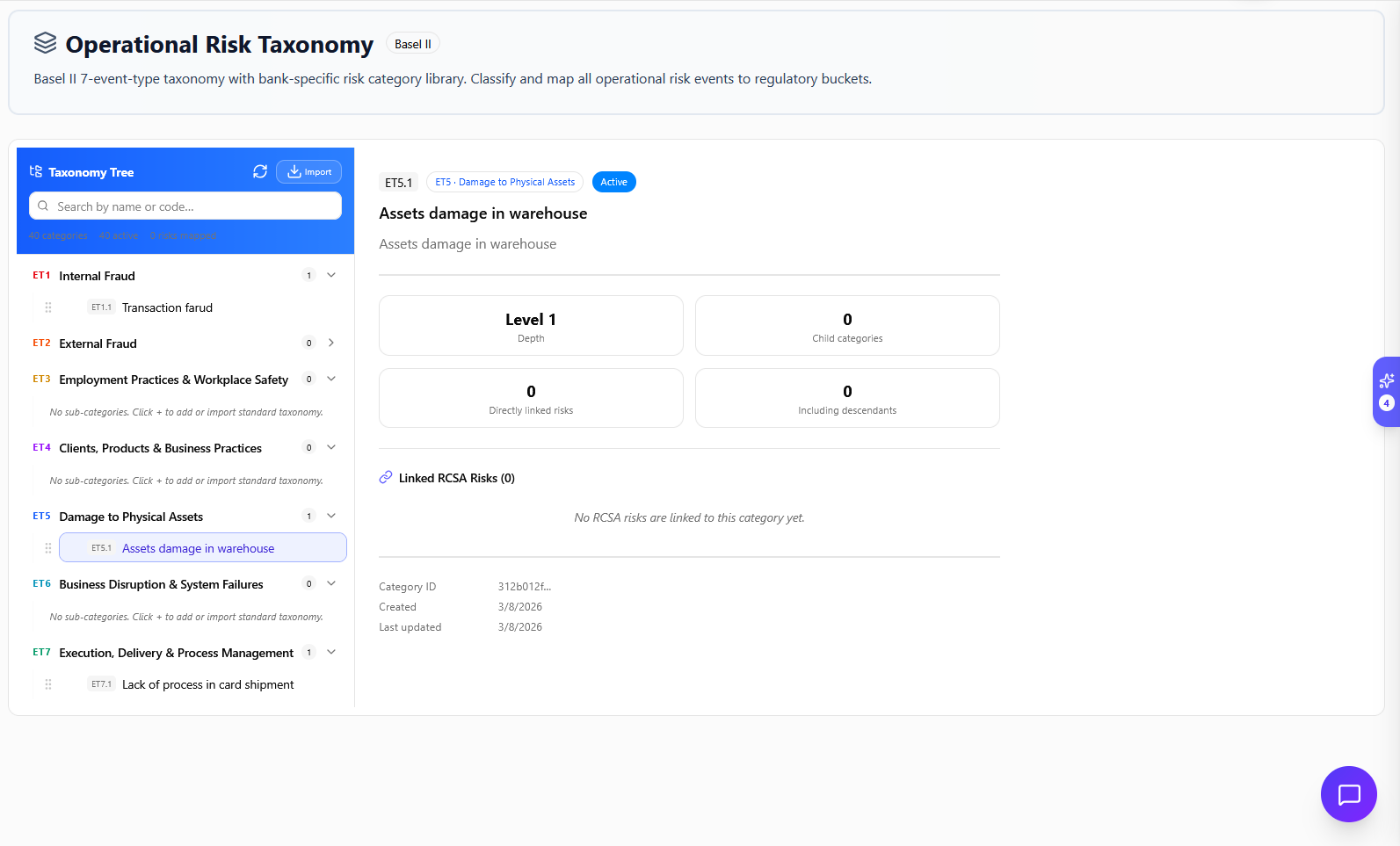1400x846 pixels.
Task: Collapse the Internal Fraud category
Action: pyautogui.click(x=331, y=275)
